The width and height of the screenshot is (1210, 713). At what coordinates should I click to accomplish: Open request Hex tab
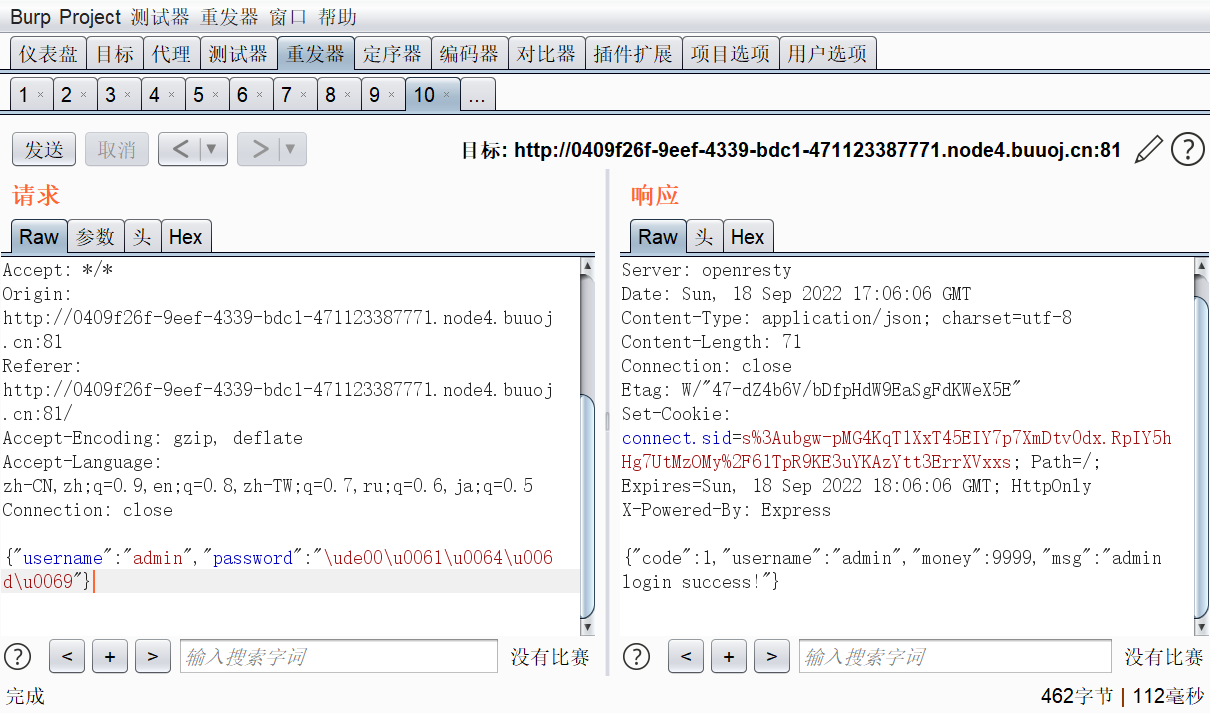click(x=185, y=237)
